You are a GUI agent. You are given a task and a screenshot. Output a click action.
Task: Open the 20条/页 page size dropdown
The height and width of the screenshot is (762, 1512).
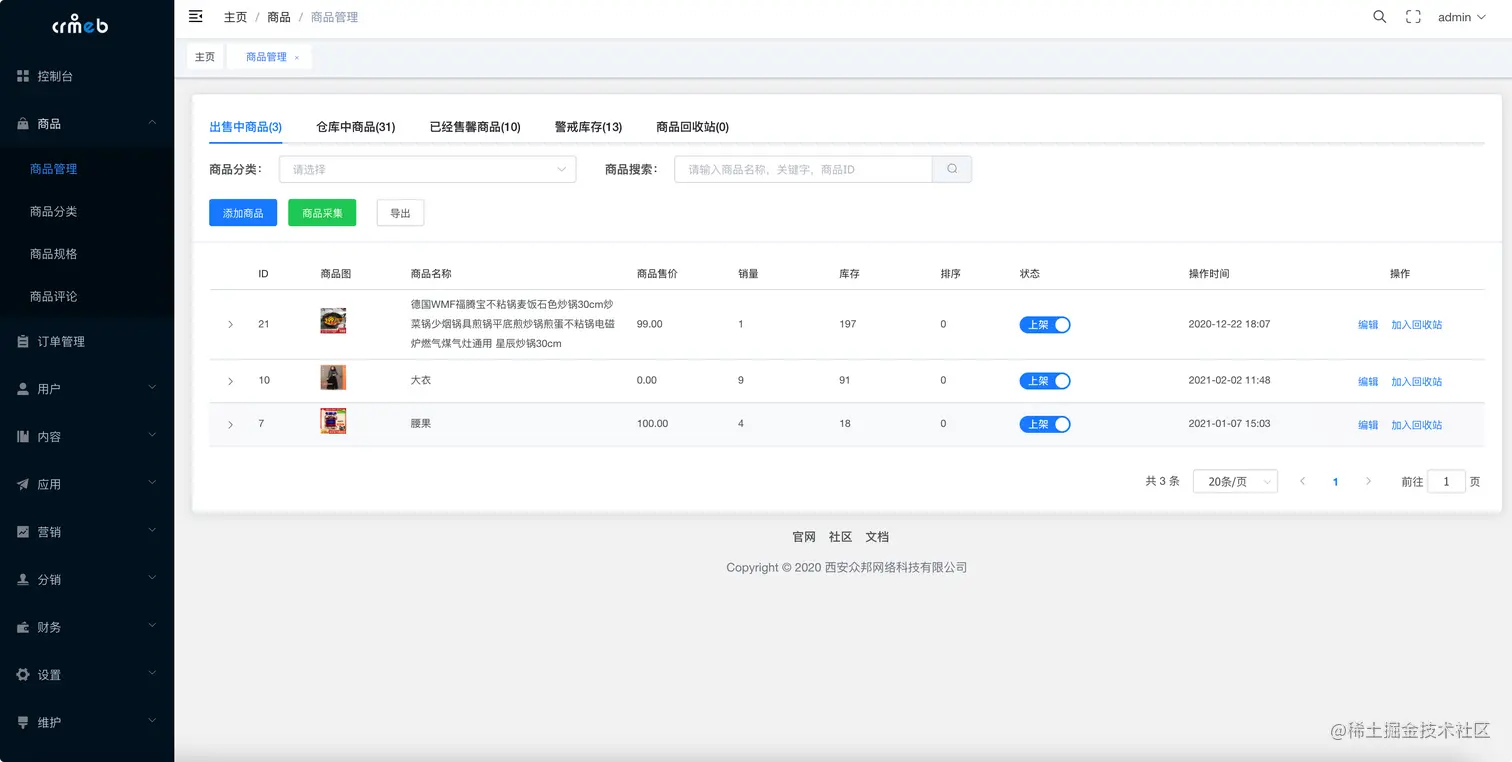coord(1235,481)
